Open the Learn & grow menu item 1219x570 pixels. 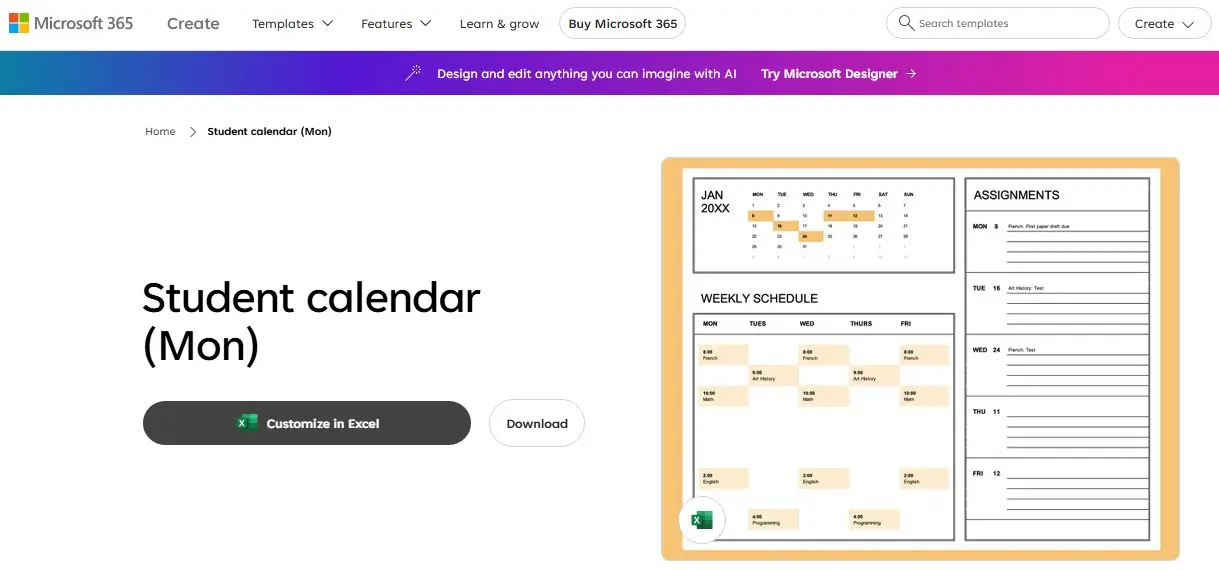click(x=499, y=24)
